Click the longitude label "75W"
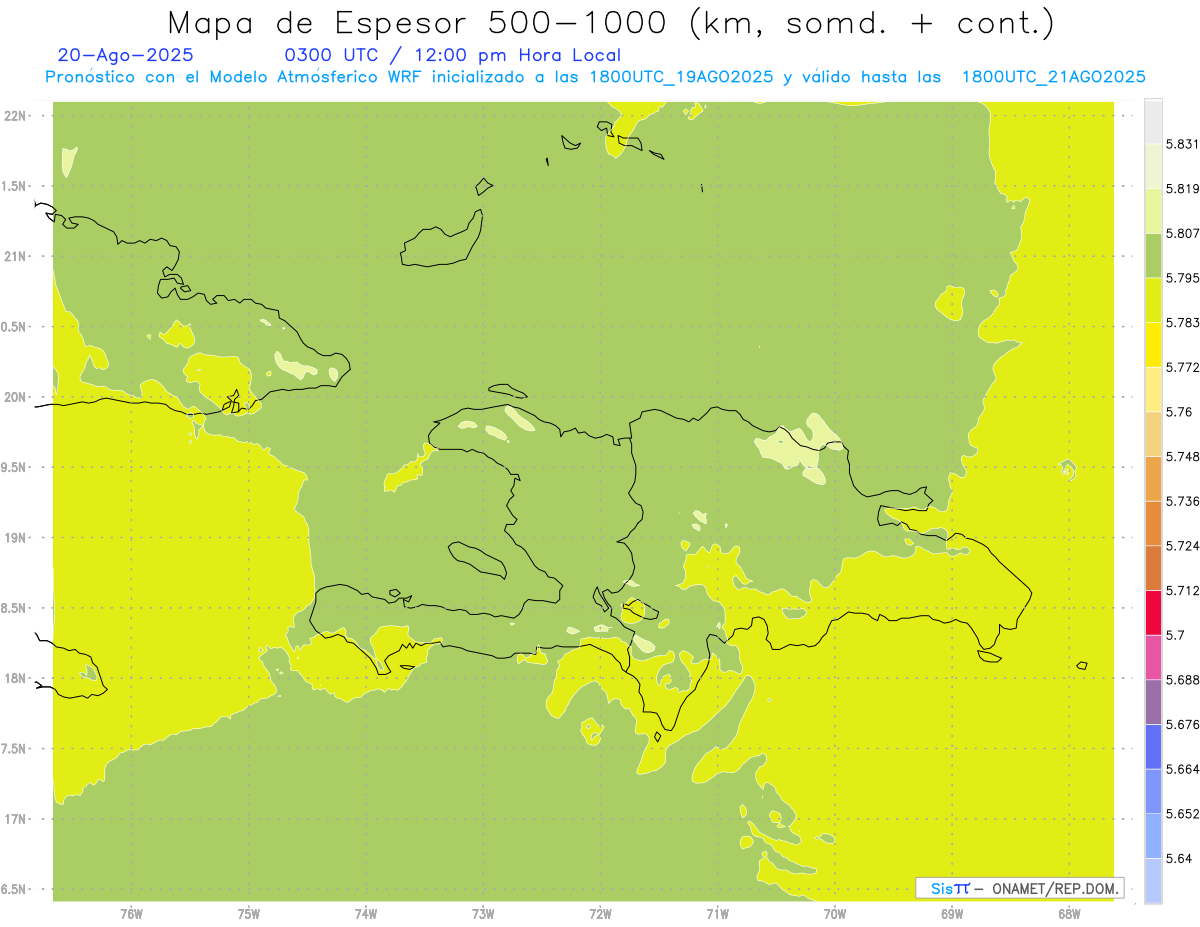 point(248,913)
